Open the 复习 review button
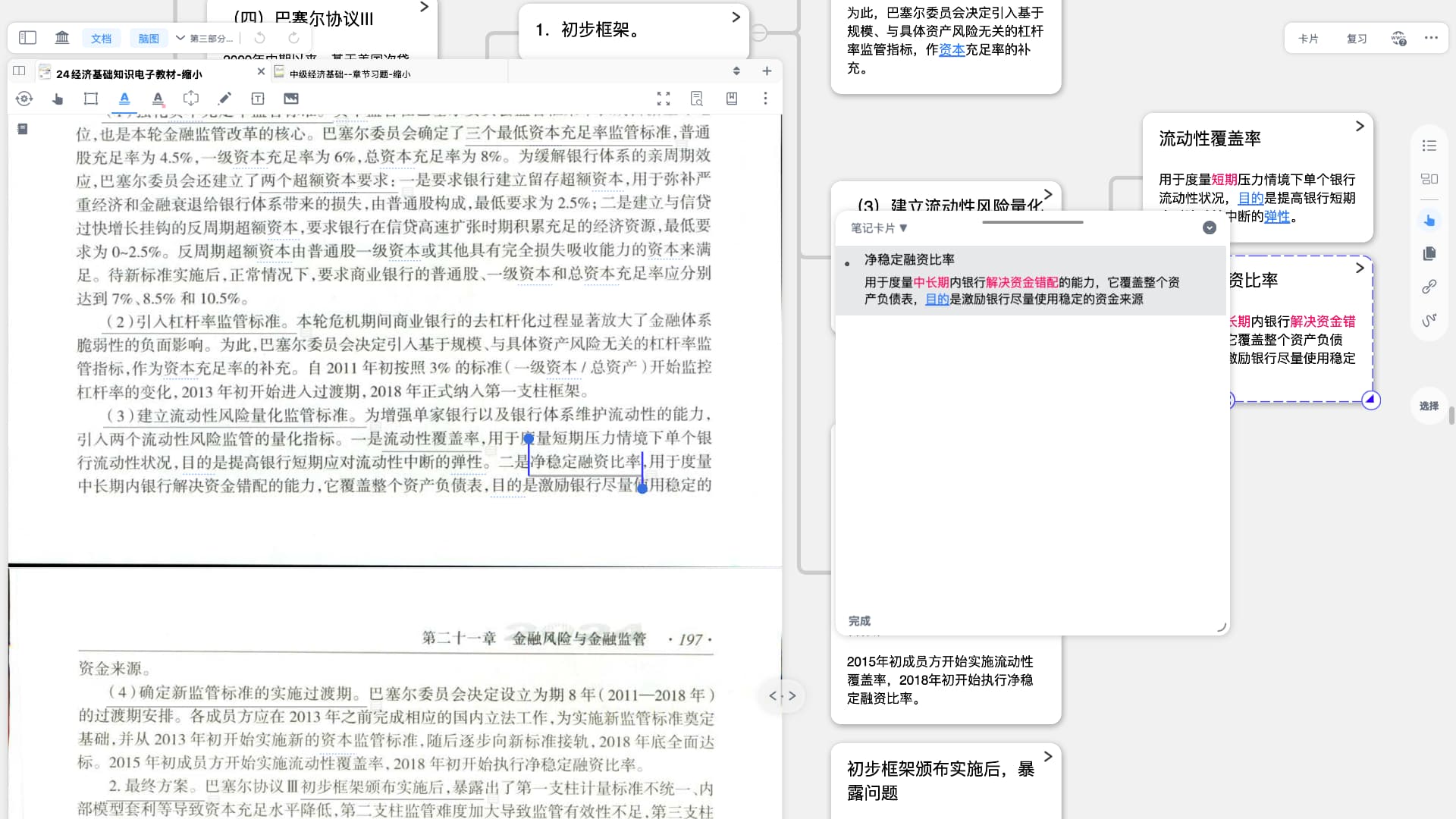The image size is (1456, 819). (1356, 39)
